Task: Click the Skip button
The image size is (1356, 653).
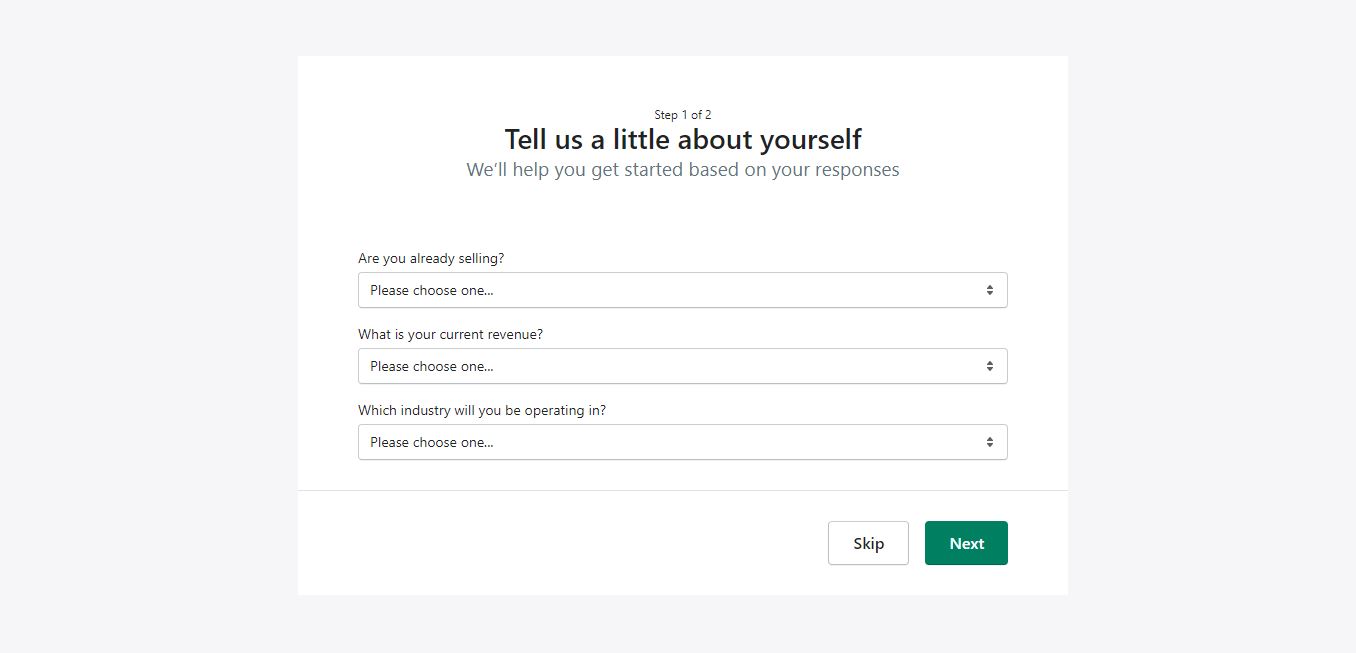Action: [868, 543]
